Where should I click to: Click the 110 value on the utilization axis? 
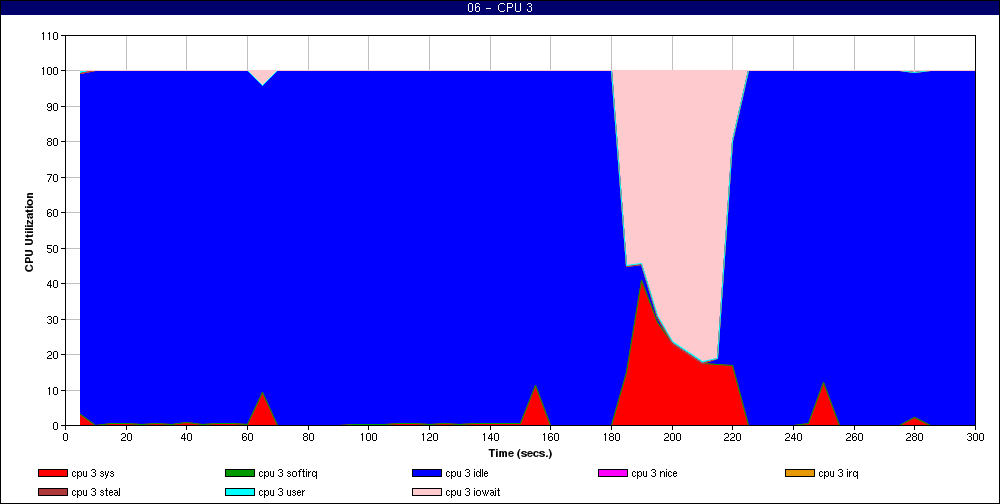click(x=50, y=36)
